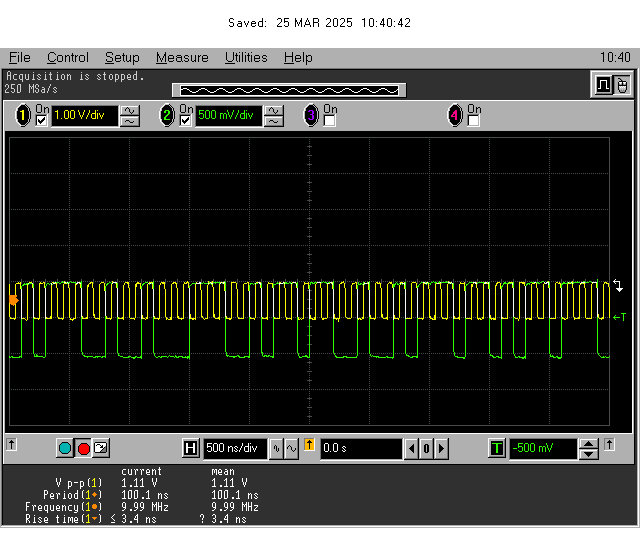This screenshot has height=544, width=640.
Task: Click the channel 3 number button
Action: click(x=311, y=116)
